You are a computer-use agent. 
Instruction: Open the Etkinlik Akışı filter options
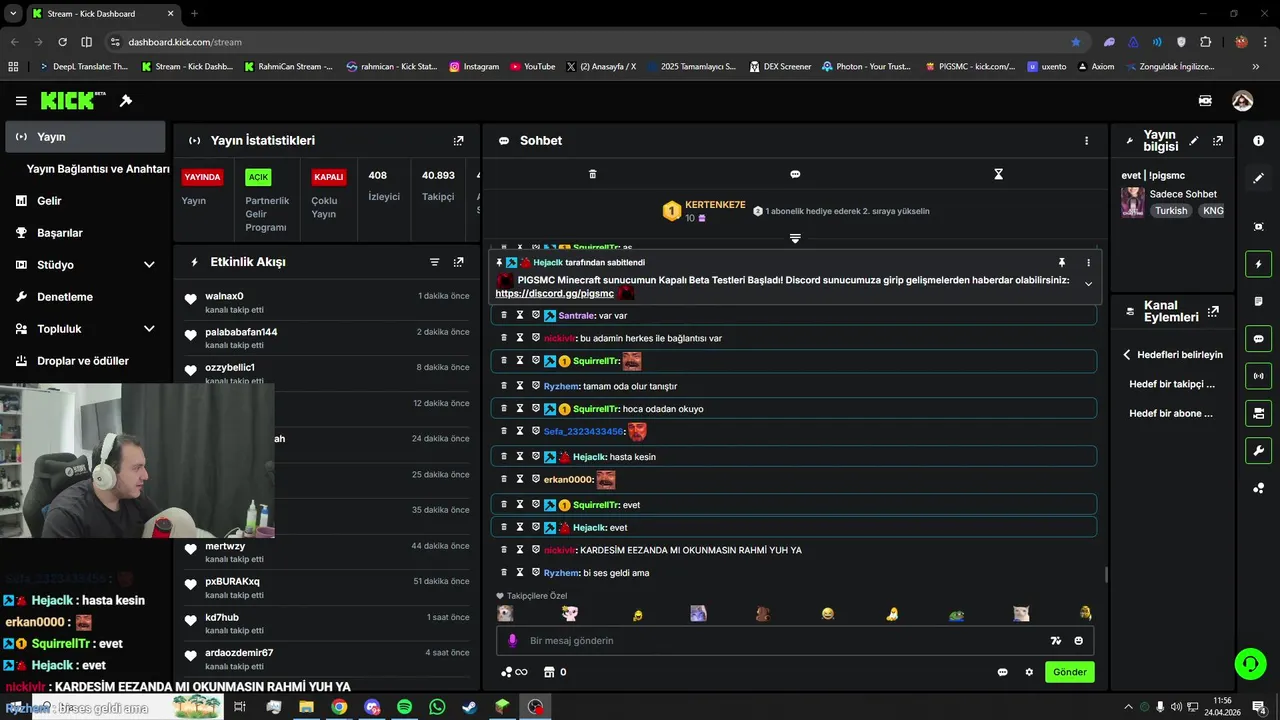click(x=434, y=262)
